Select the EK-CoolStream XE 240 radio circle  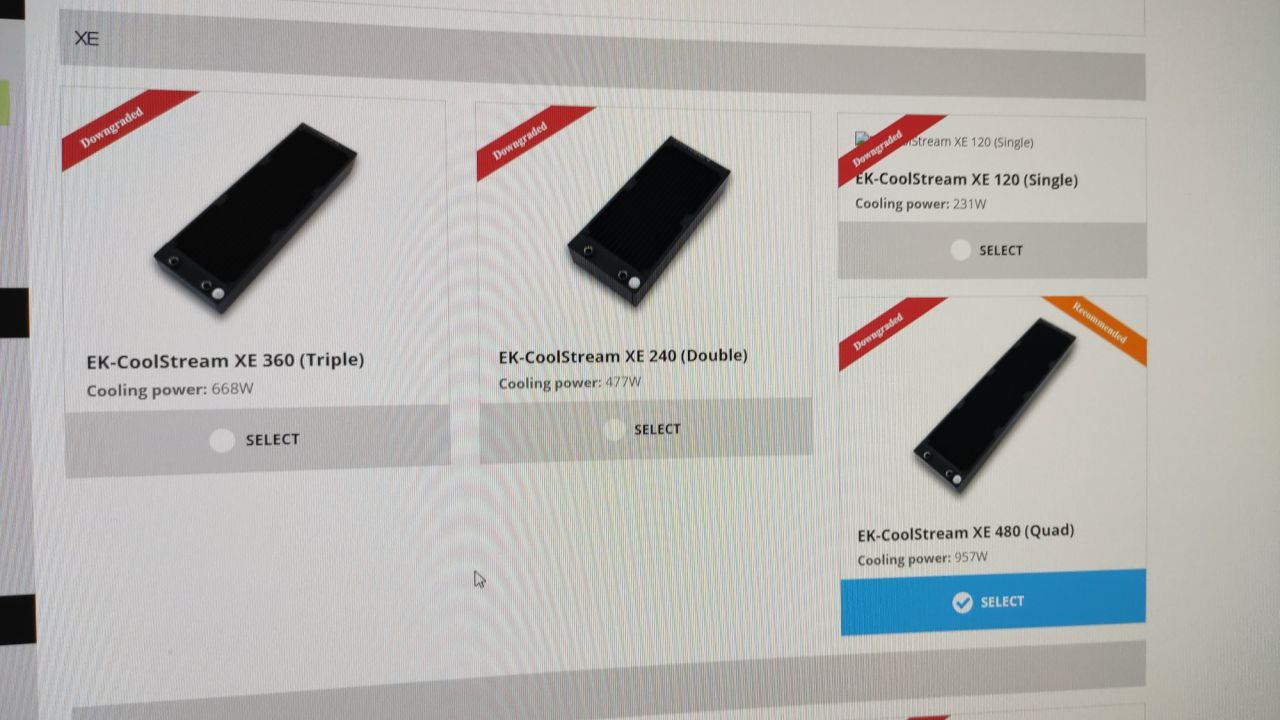coord(615,430)
